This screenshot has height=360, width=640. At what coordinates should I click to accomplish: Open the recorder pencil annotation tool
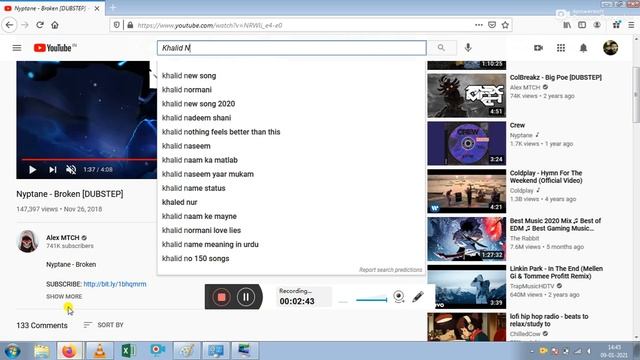[x=418, y=297]
